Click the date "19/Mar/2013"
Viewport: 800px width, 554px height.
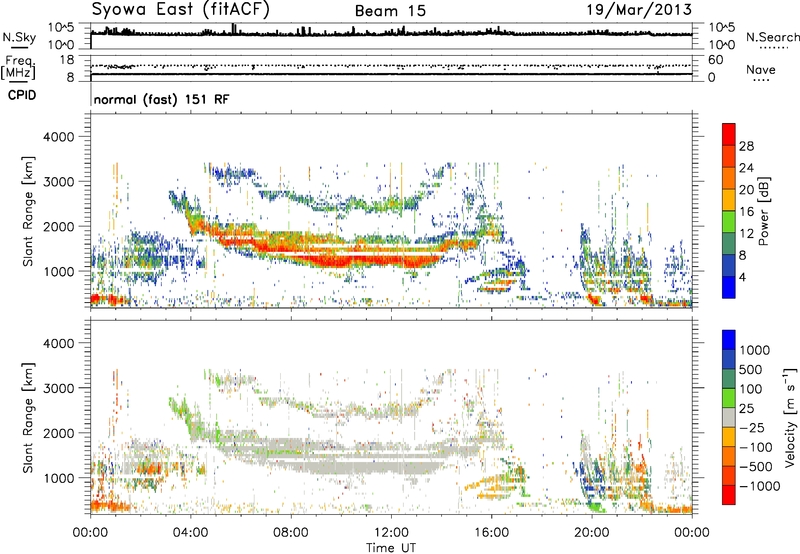(639, 10)
